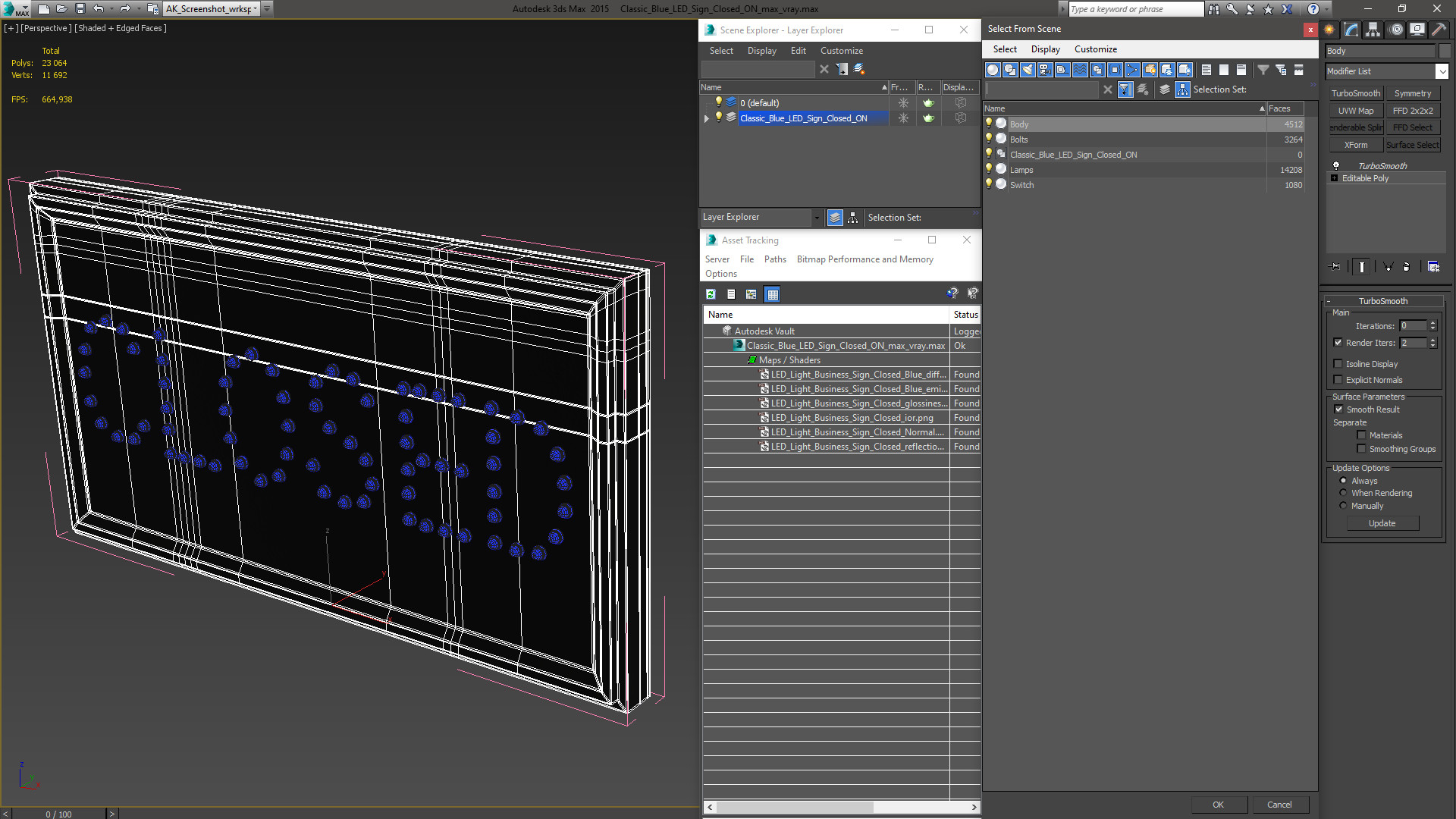Open Paths menu in Asset Tracking
This screenshot has width=1456, height=819.
click(775, 259)
